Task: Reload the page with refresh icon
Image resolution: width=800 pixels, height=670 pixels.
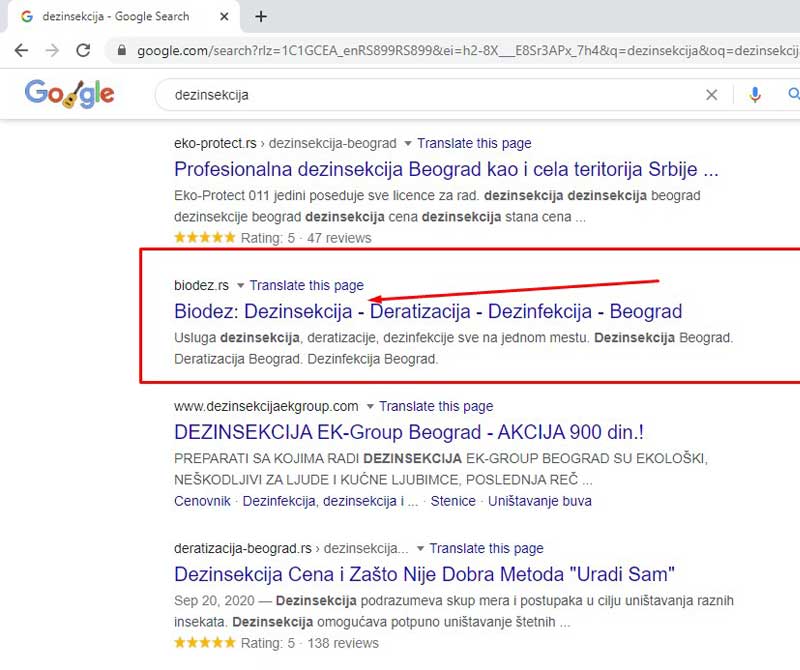Action: pyautogui.click(x=83, y=50)
